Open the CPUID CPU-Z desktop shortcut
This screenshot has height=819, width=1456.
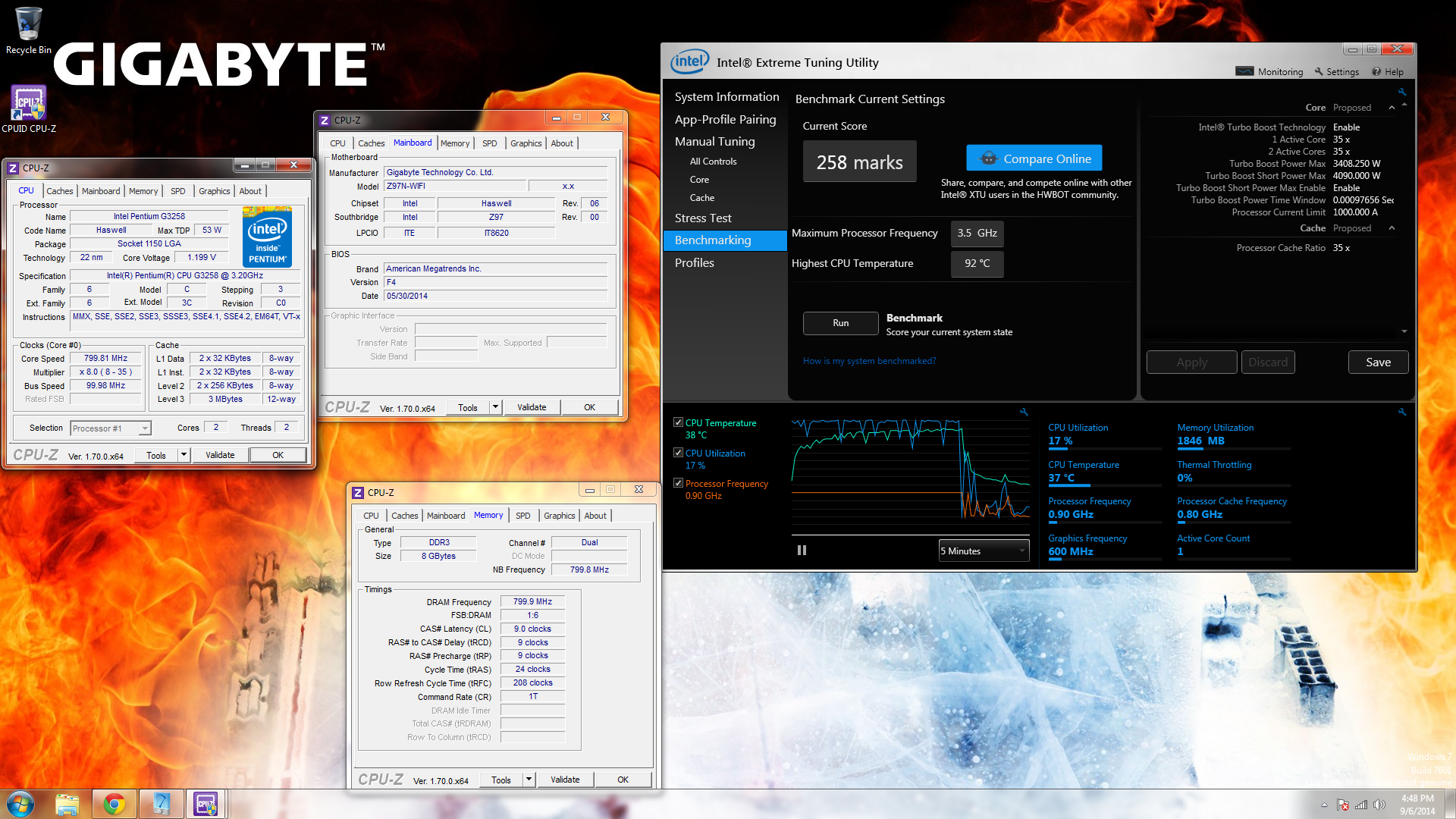pyautogui.click(x=28, y=108)
